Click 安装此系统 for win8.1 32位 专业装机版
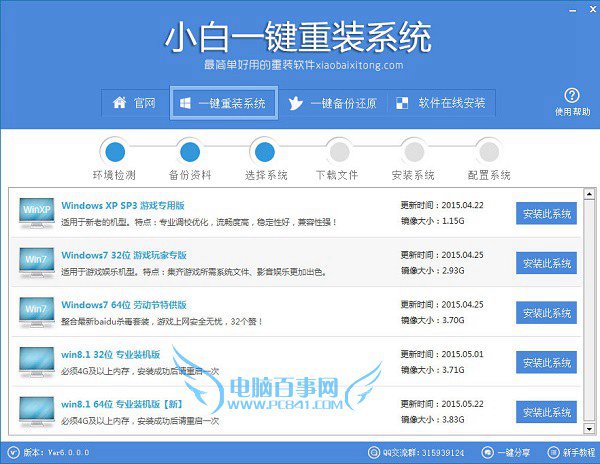The width and height of the screenshot is (600, 464). pos(546,361)
